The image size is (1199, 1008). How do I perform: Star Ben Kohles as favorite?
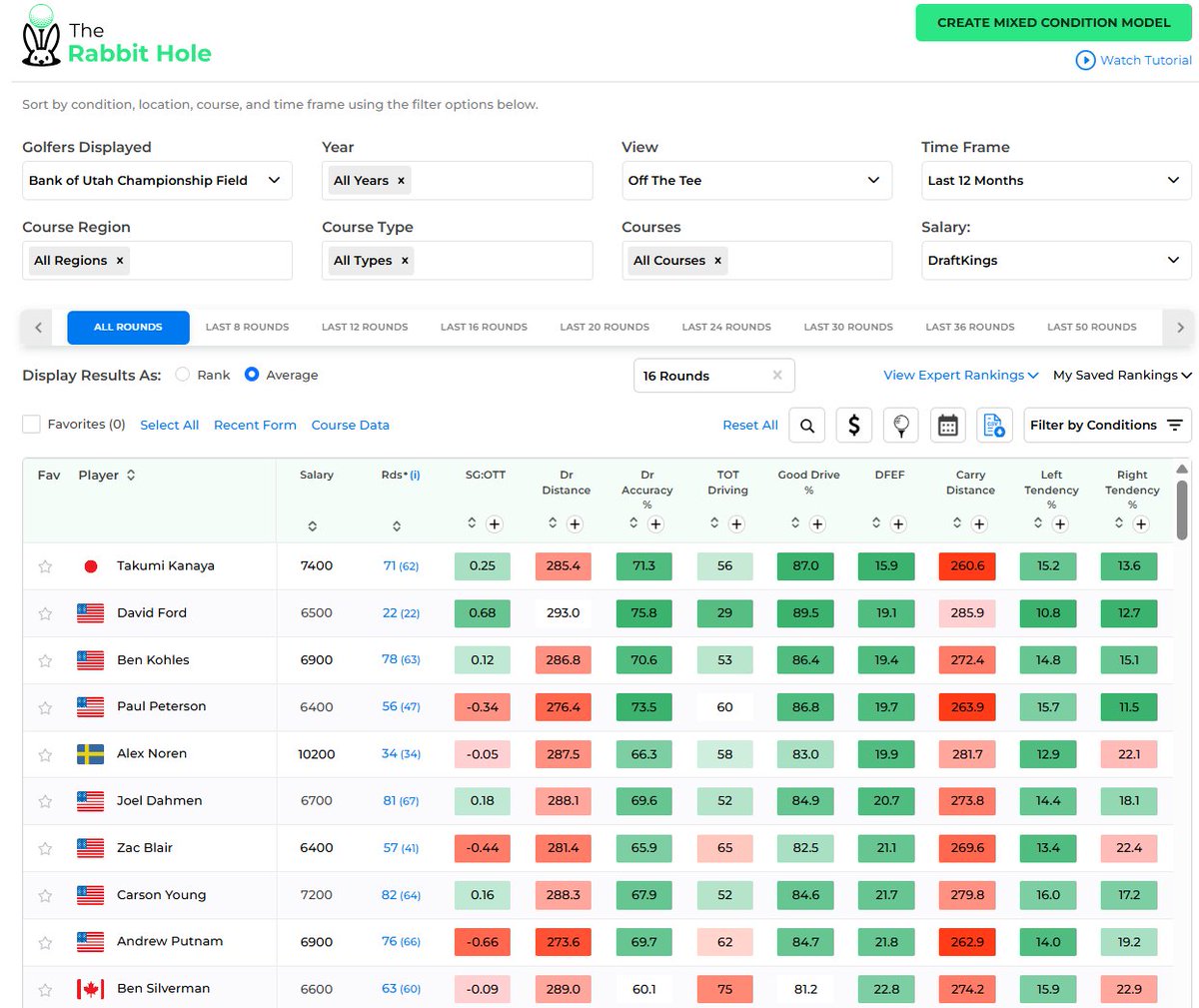(x=45, y=660)
